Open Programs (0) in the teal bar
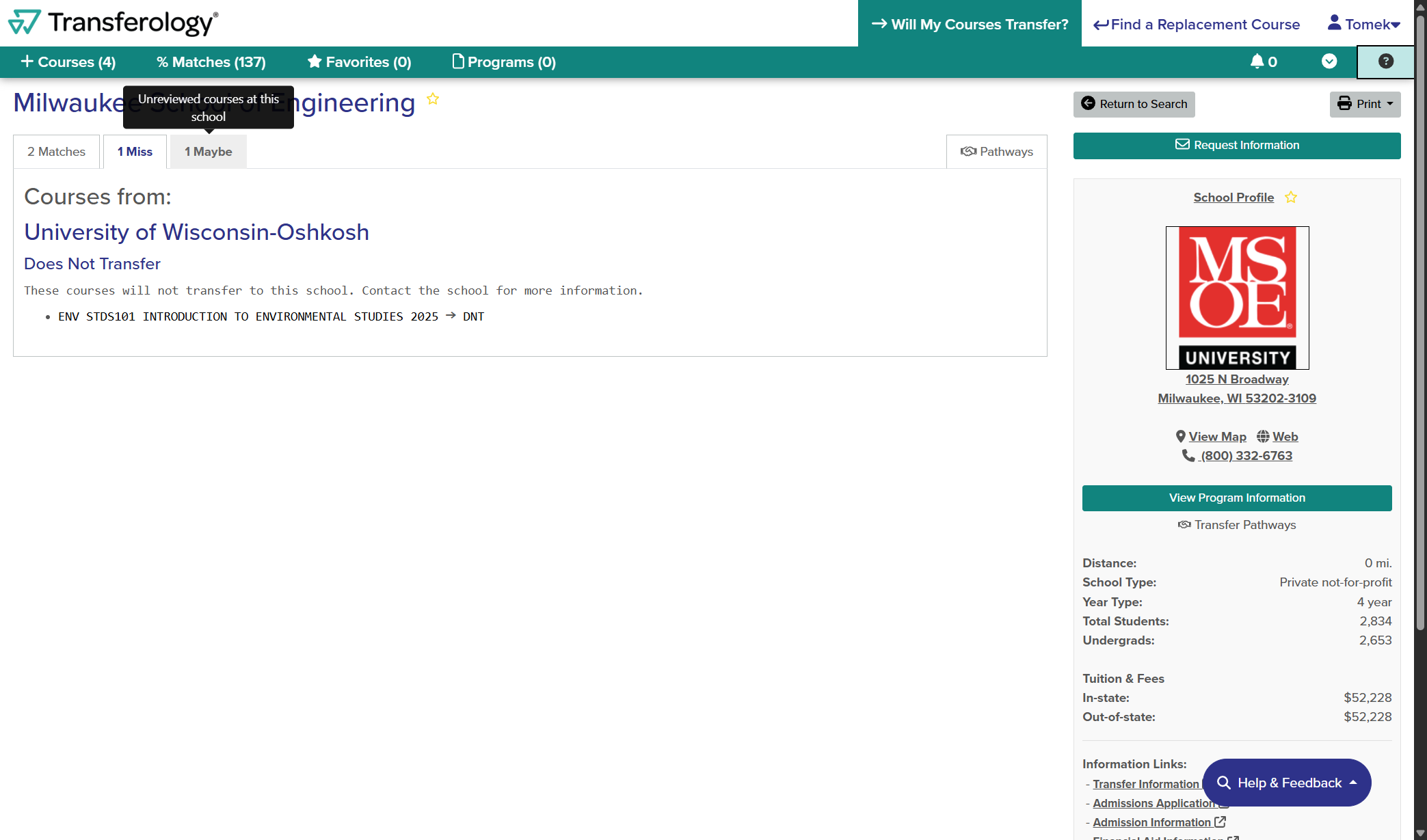Screen dimensions: 1427x840 point(505,62)
